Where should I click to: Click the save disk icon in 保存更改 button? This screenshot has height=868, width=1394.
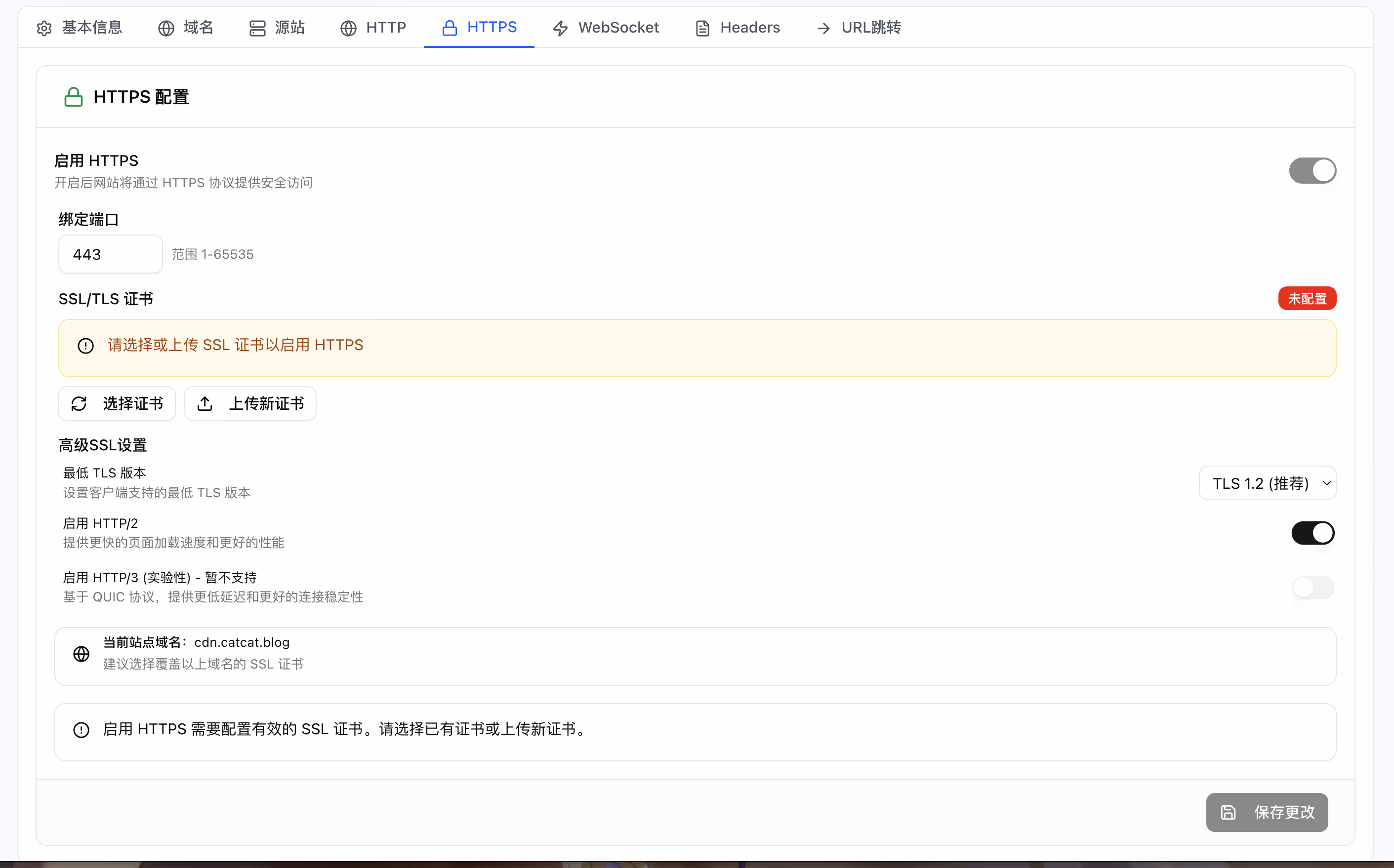[1228, 813]
